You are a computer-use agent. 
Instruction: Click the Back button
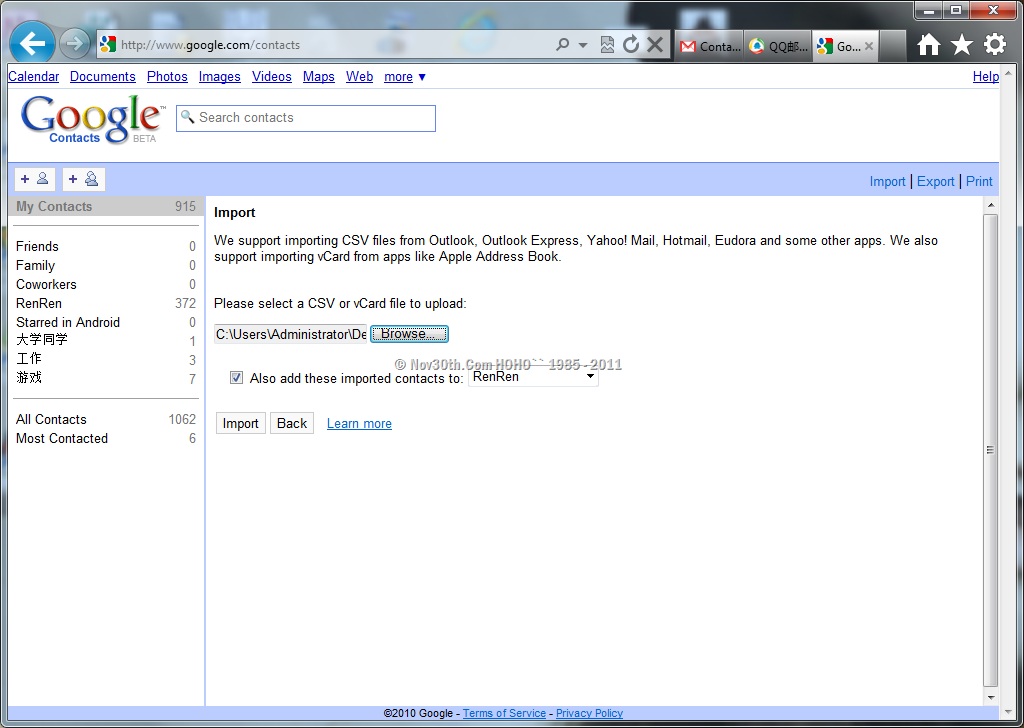pos(292,423)
